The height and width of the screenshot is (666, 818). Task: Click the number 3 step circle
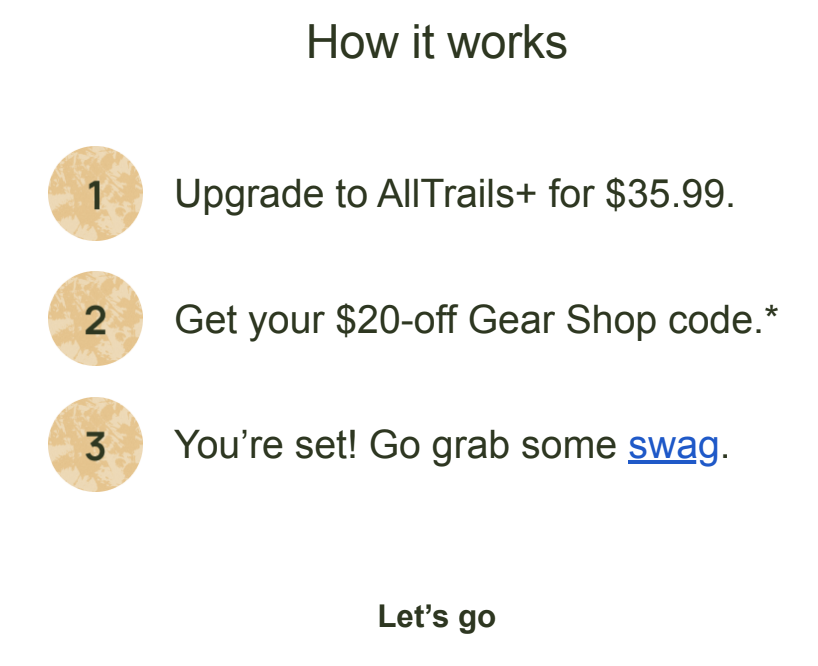tap(95, 444)
